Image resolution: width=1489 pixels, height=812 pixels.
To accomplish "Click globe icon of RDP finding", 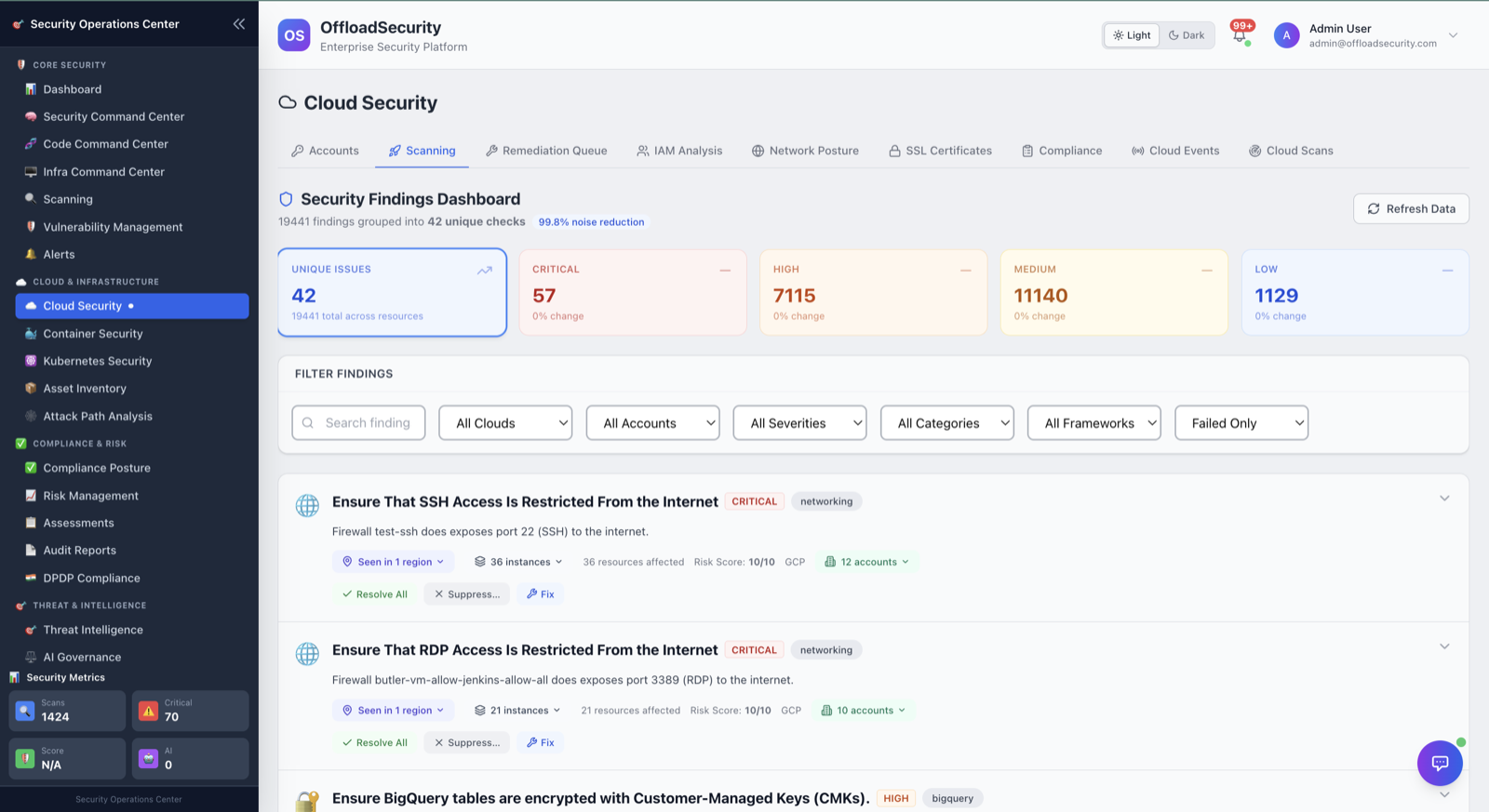I will tap(307, 654).
